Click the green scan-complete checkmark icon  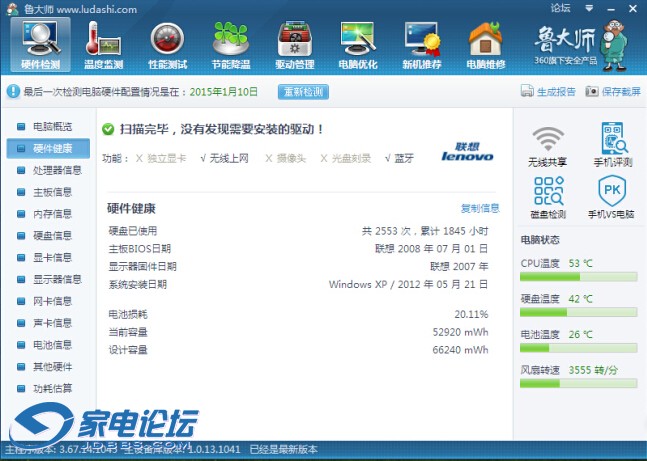tap(108, 129)
